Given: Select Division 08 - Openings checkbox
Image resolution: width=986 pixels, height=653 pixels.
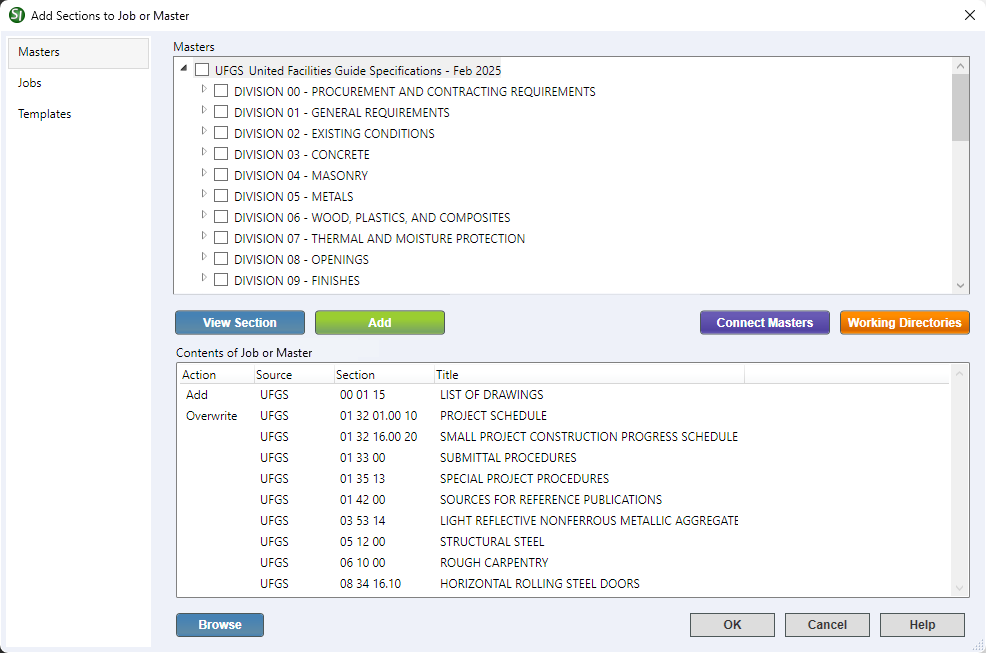Looking at the screenshot, I should [221, 260].
